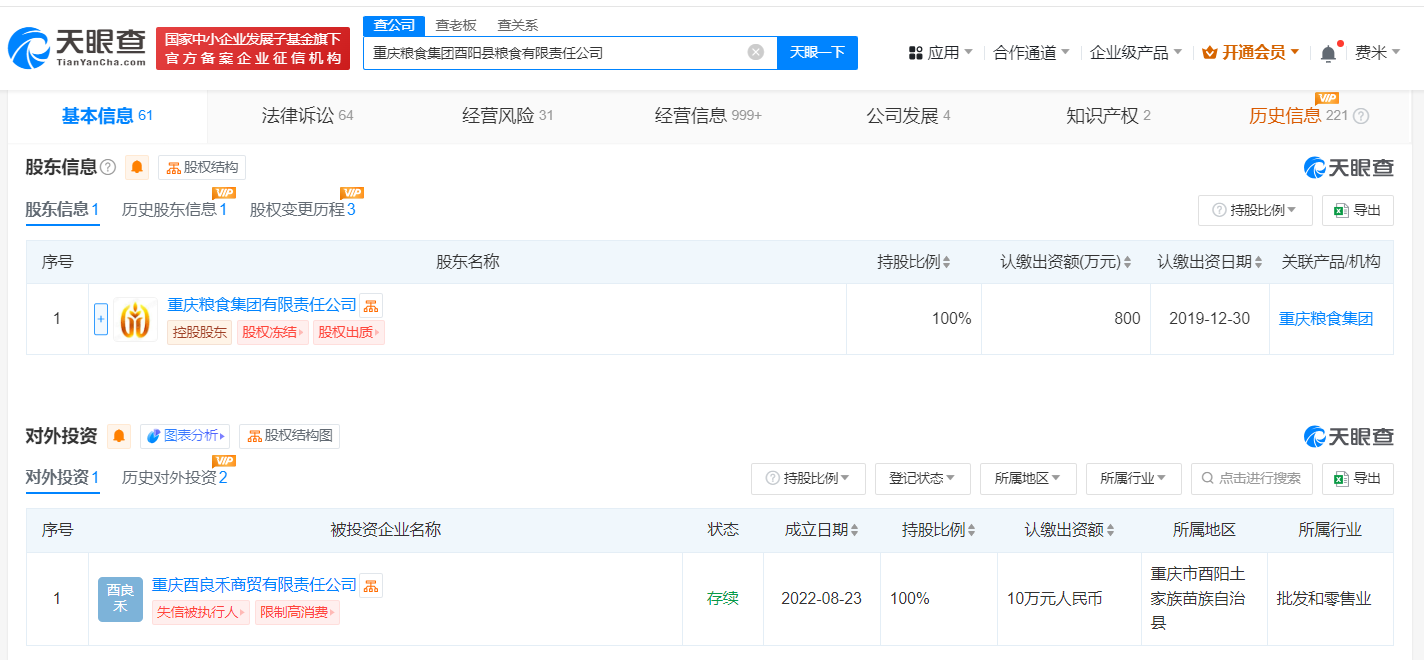Image resolution: width=1424 pixels, height=660 pixels.
Task: Open the 企业级产品 dropdown
Action: click(1136, 53)
